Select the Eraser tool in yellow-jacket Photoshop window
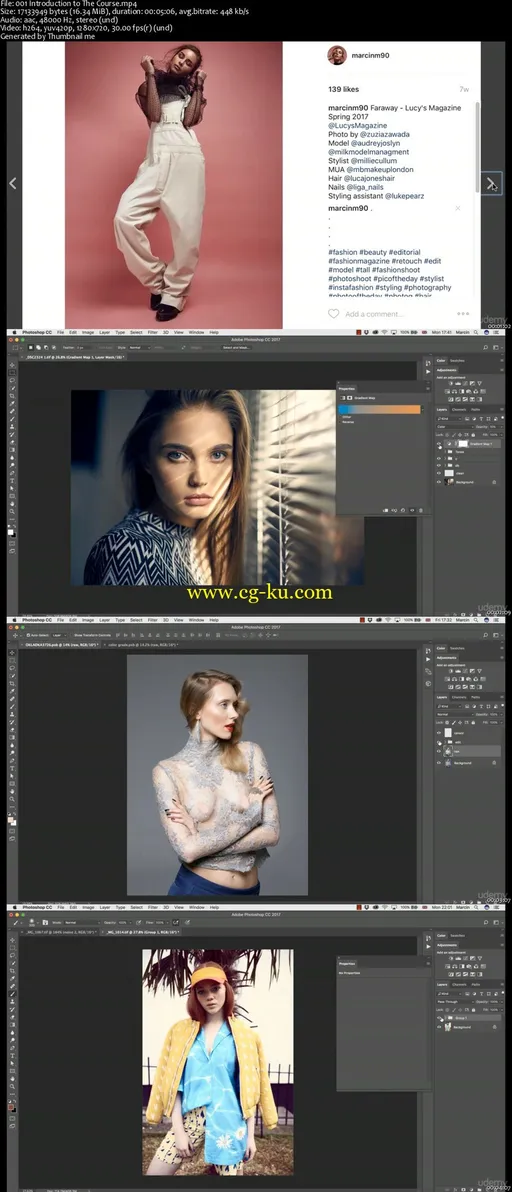This screenshot has width=512, height=1192. [12, 1017]
